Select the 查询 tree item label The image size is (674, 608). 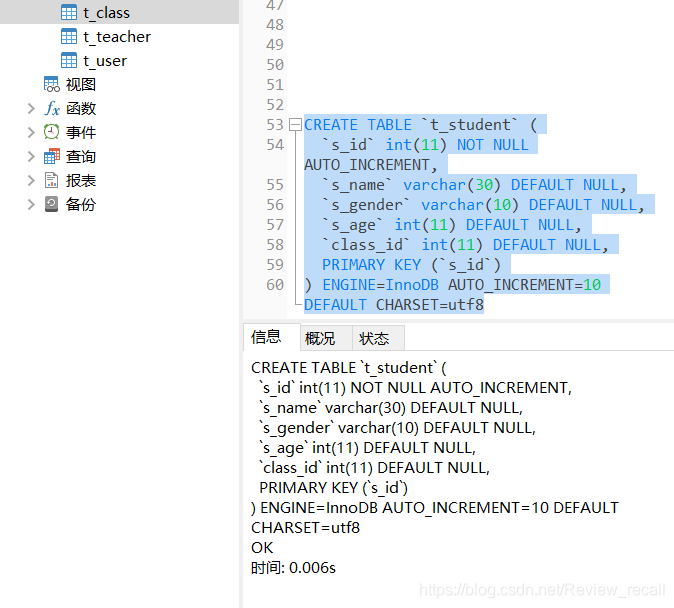tap(81, 157)
